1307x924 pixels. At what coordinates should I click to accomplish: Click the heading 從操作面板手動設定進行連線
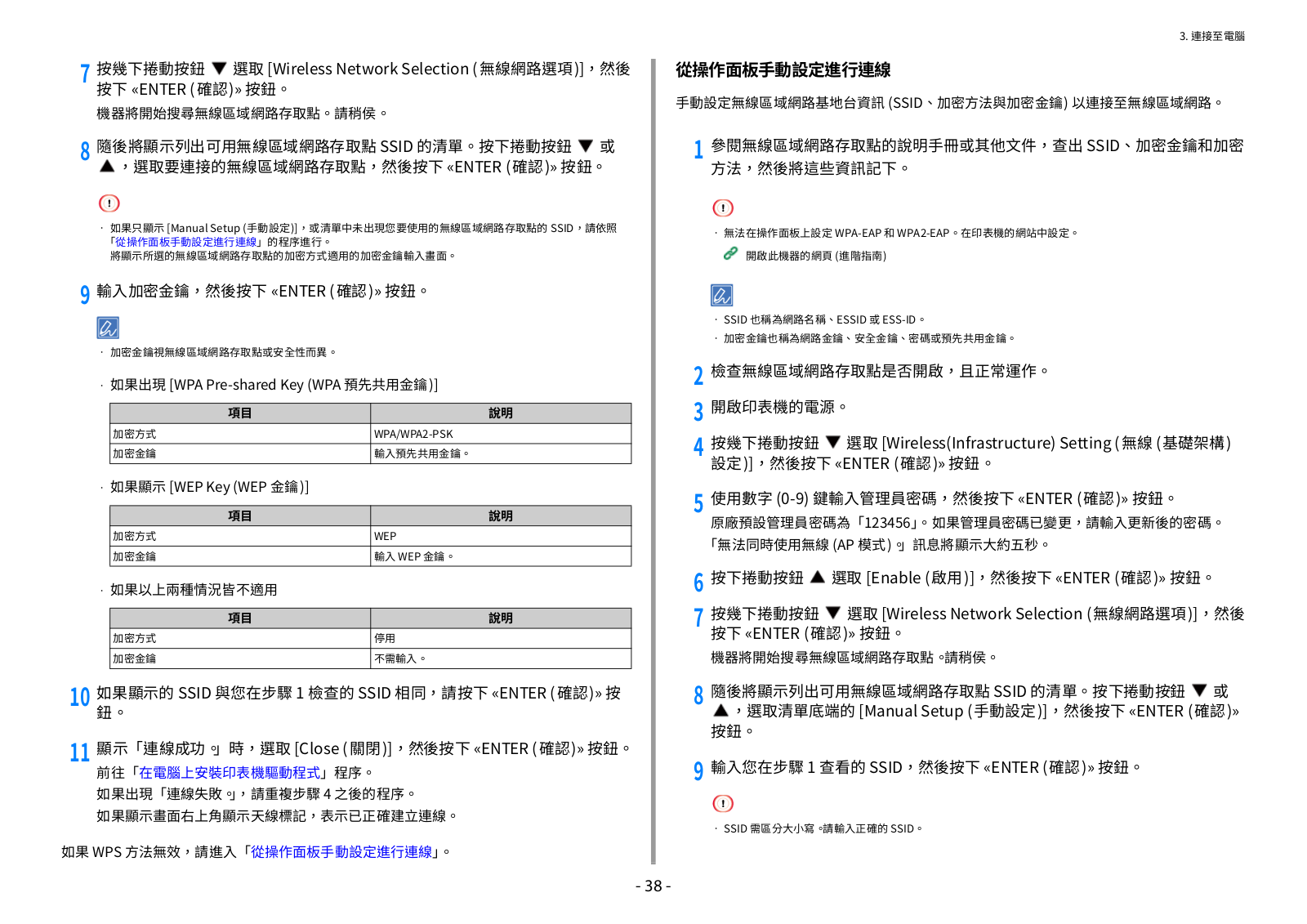(783, 69)
